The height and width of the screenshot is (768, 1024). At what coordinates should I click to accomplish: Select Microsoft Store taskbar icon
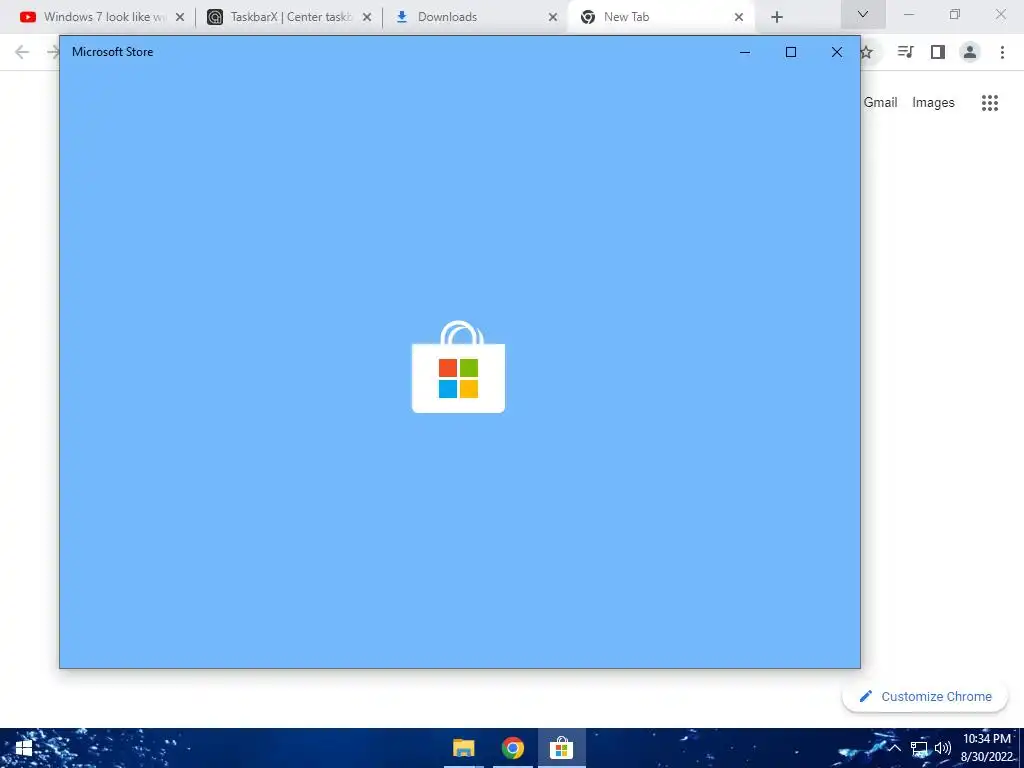pyautogui.click(x=562, y=748)
